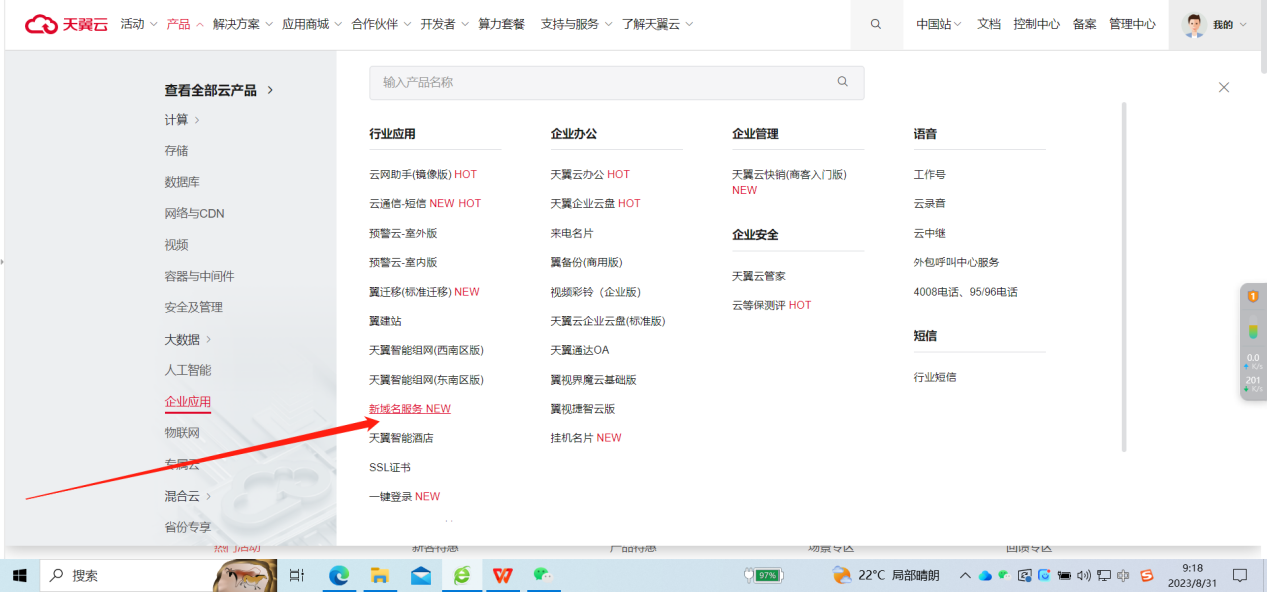Open the 解决方案 dropdown
The width and height of the screenshot is (1267, 592).
tap(240, 23)
